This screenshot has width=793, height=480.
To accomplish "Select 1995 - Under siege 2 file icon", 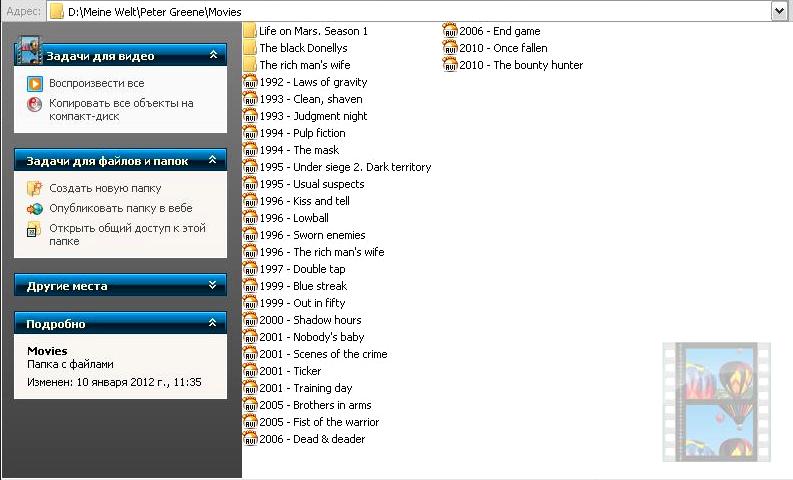I will [x=250, y=167].
